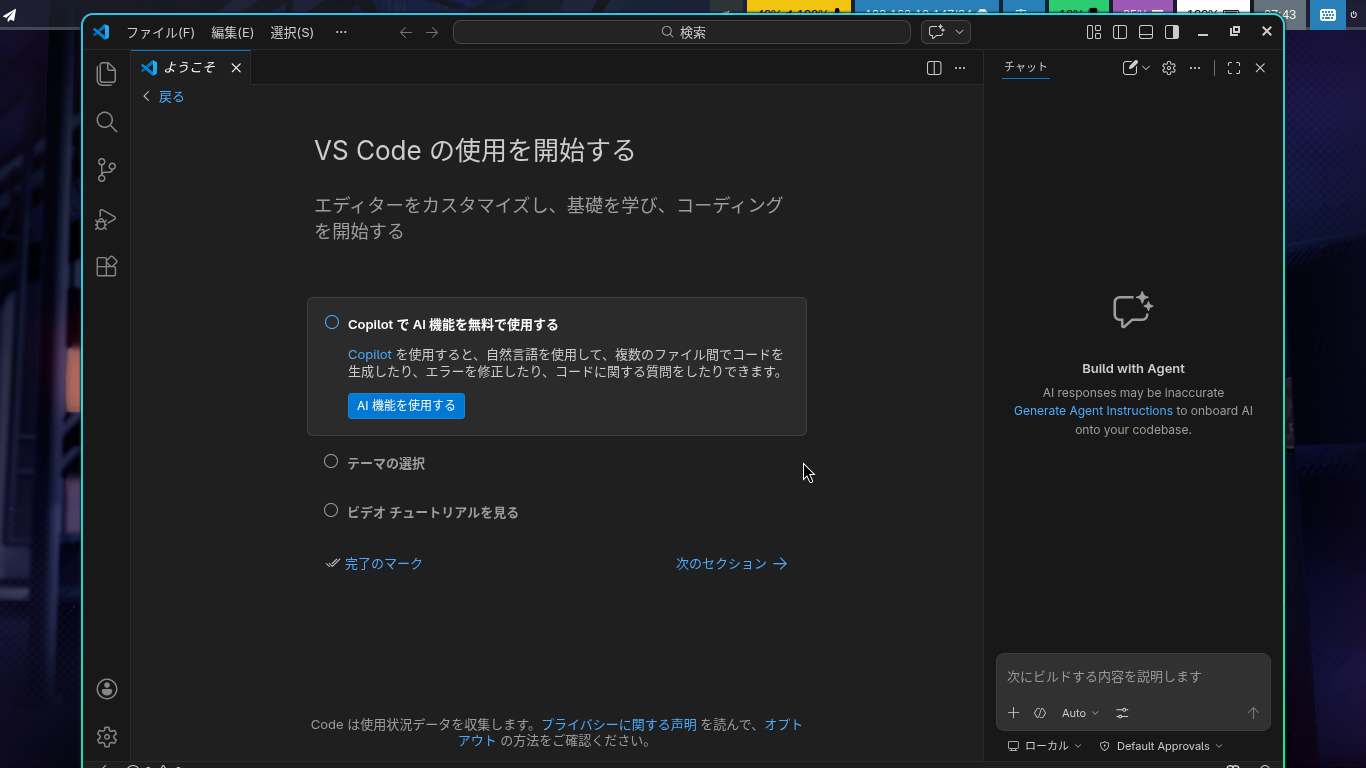Select the 'テーマの選択' step
Viewport: 1366px width, 768px height.
[x=331, y=462]
